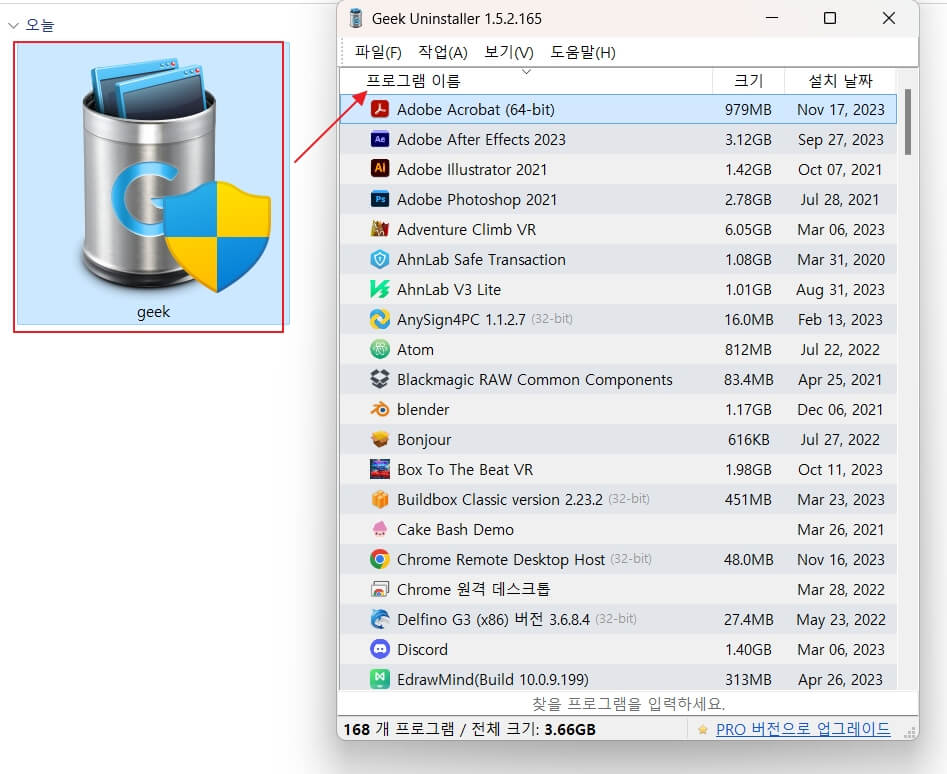Click the EdrawMind green icon
The image size is (947, 774).
pyautogui.click(x=378, y=679)
